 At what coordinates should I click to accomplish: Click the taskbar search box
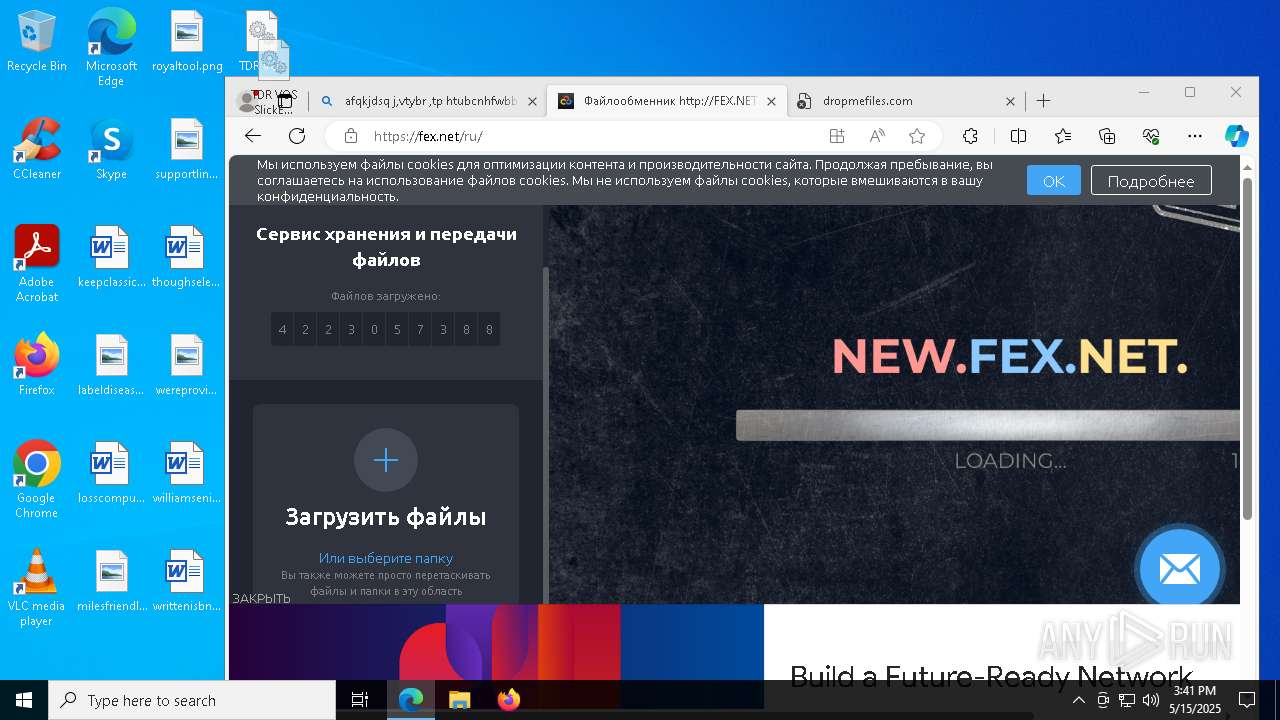click(x=192, y=700)
